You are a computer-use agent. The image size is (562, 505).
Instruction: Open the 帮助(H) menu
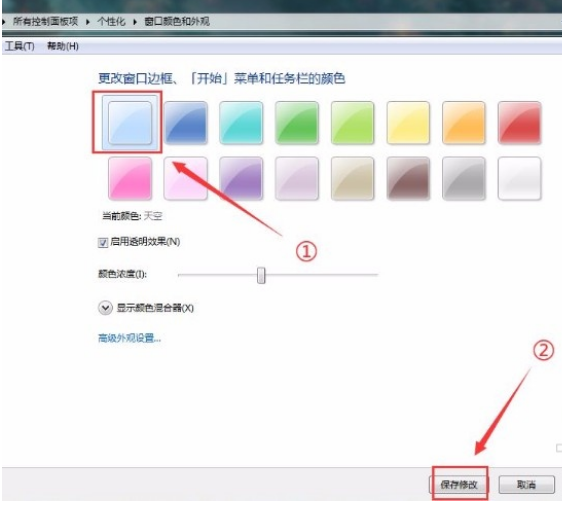(63, 46)
